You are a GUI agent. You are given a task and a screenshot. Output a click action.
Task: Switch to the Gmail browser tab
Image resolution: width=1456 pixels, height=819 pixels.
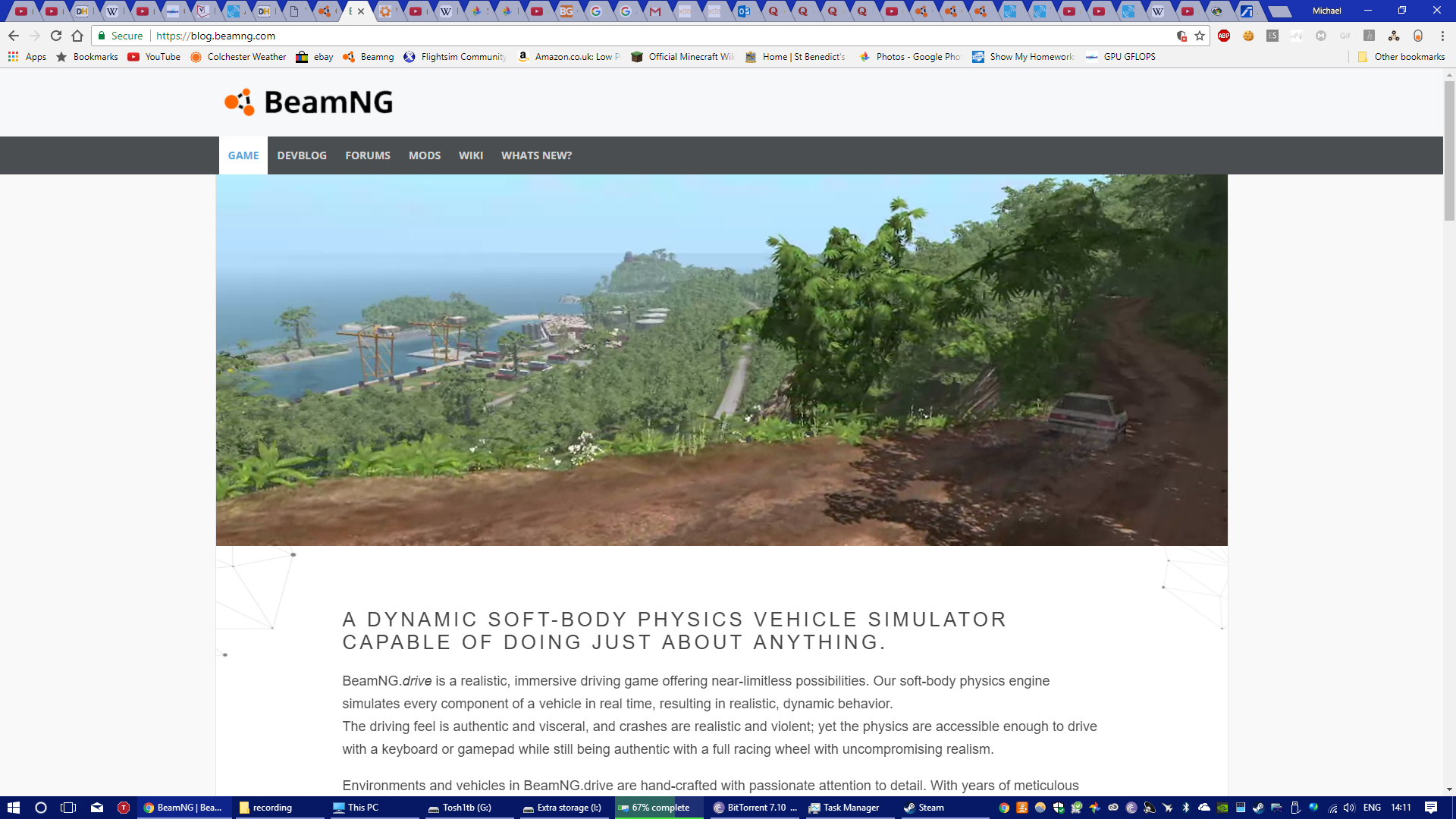(655, 11)
